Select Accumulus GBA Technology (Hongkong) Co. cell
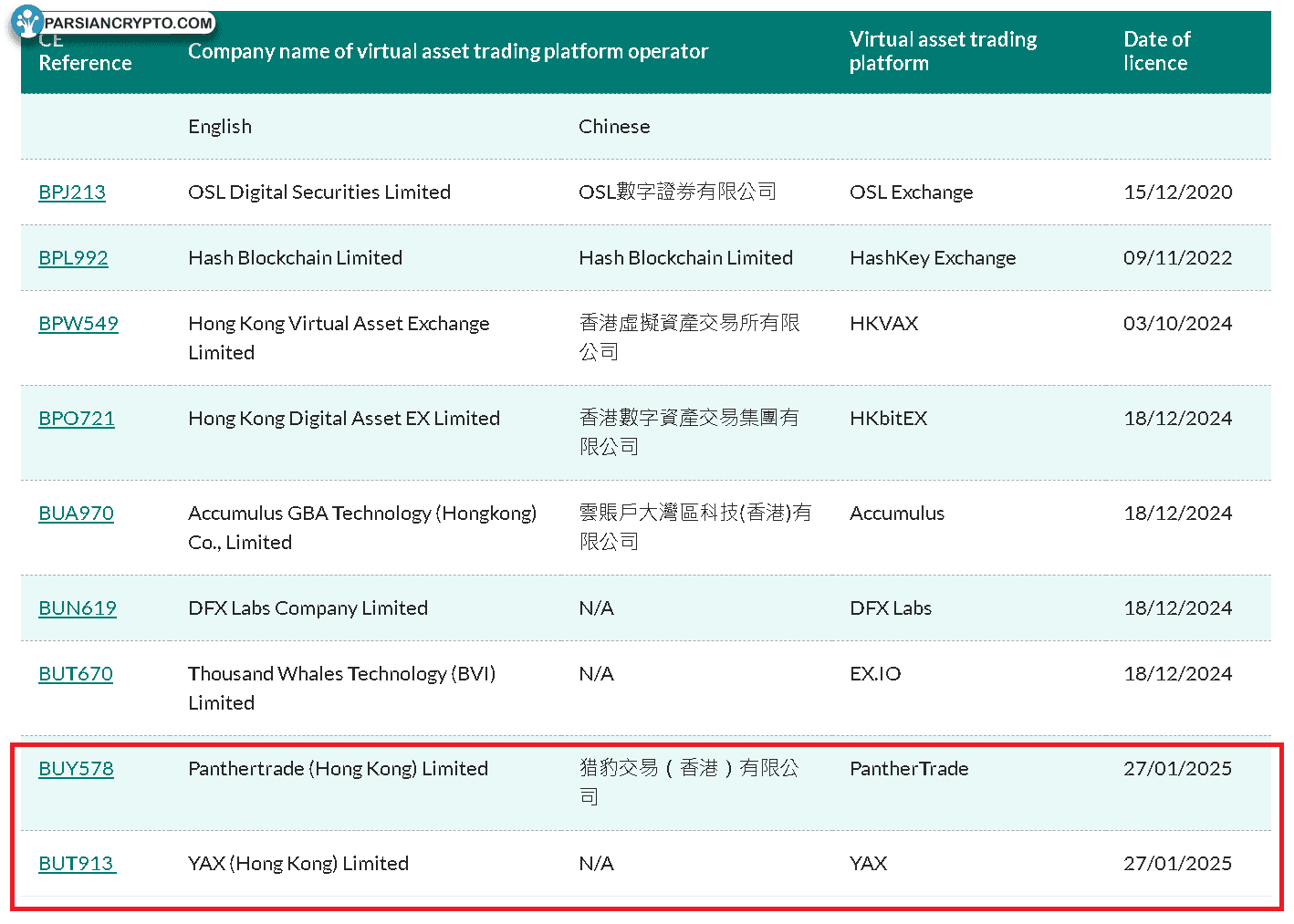1294x924 pixels. tap(362, 528)
